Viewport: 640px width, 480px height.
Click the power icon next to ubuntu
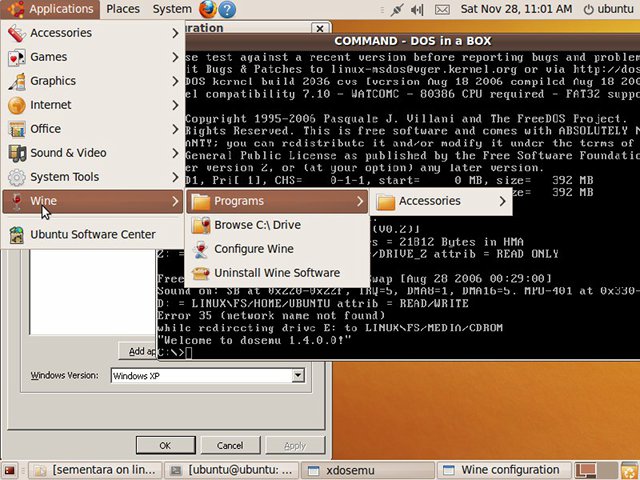tap(588, 9)
